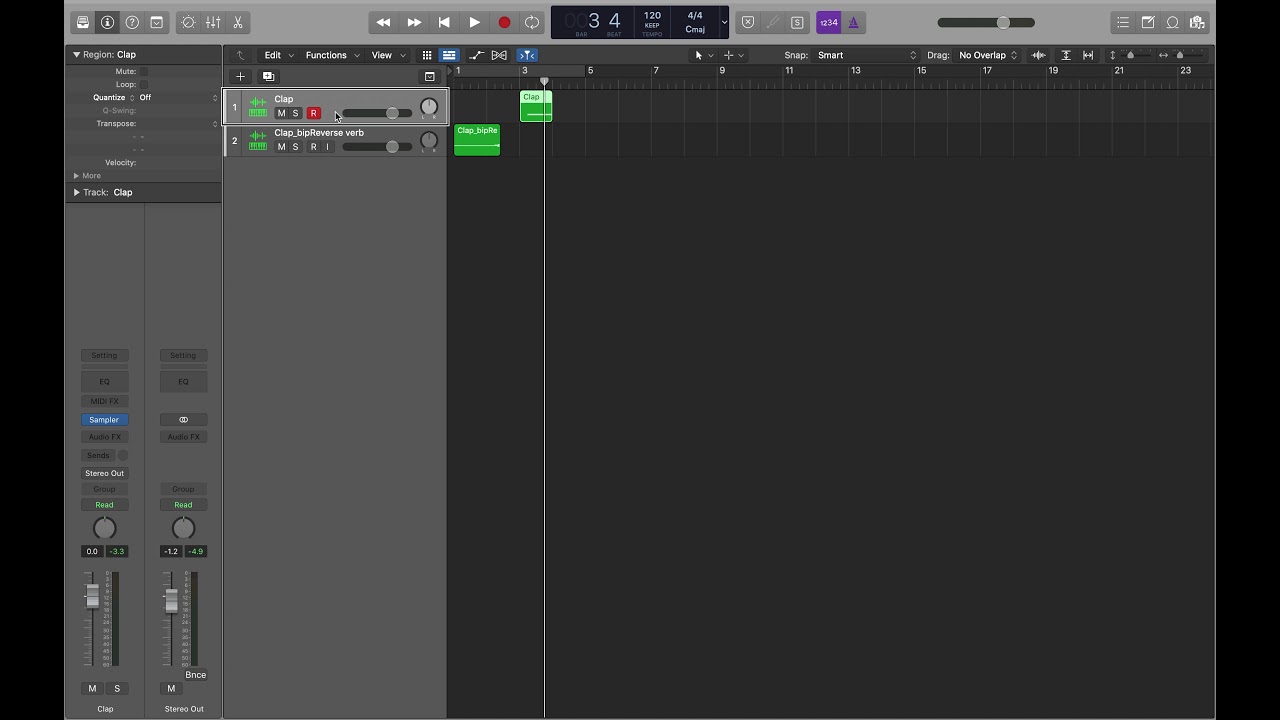Open the Edit menu in tracks area

[x=279, y=55]
